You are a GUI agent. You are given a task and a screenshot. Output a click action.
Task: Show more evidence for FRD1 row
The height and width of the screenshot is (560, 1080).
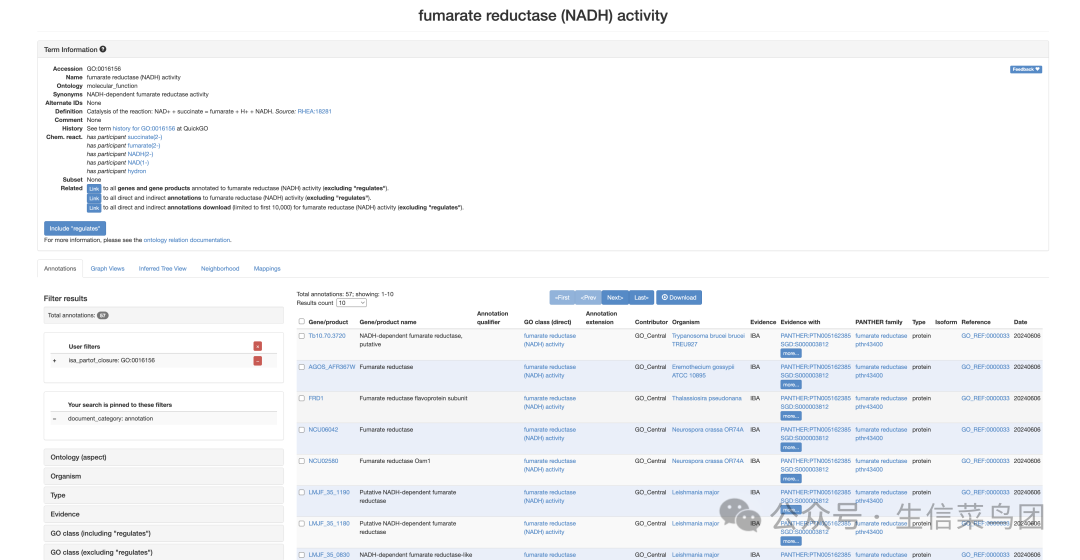pos(791,416)
